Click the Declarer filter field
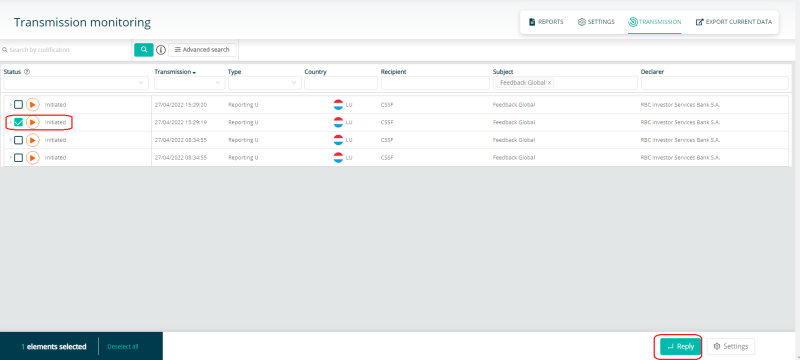The height and width of the screenshot is (360, 800). click(714, 83)
